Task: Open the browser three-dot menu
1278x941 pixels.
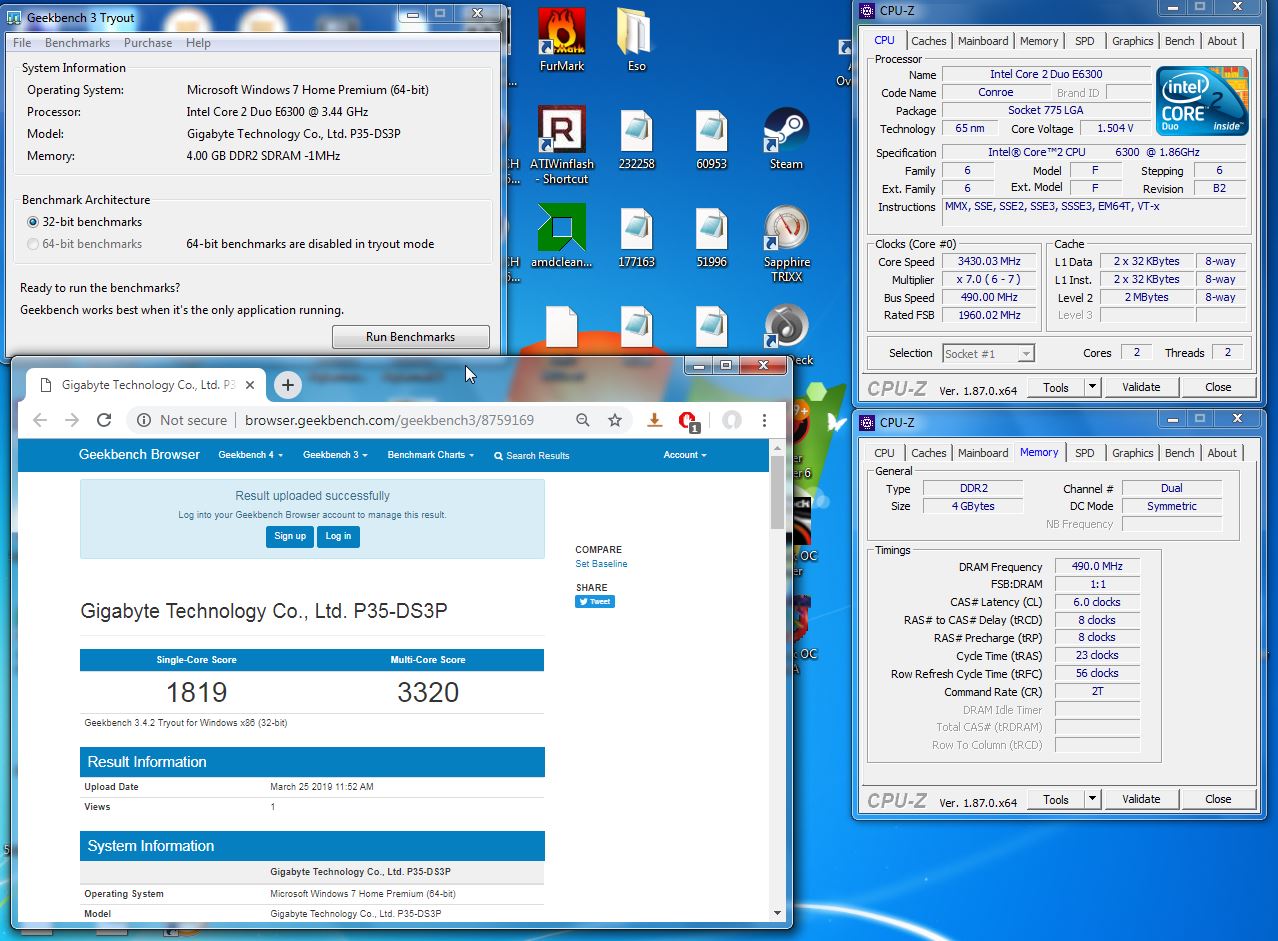Action: pyautogui.click(x=764, y=420)
